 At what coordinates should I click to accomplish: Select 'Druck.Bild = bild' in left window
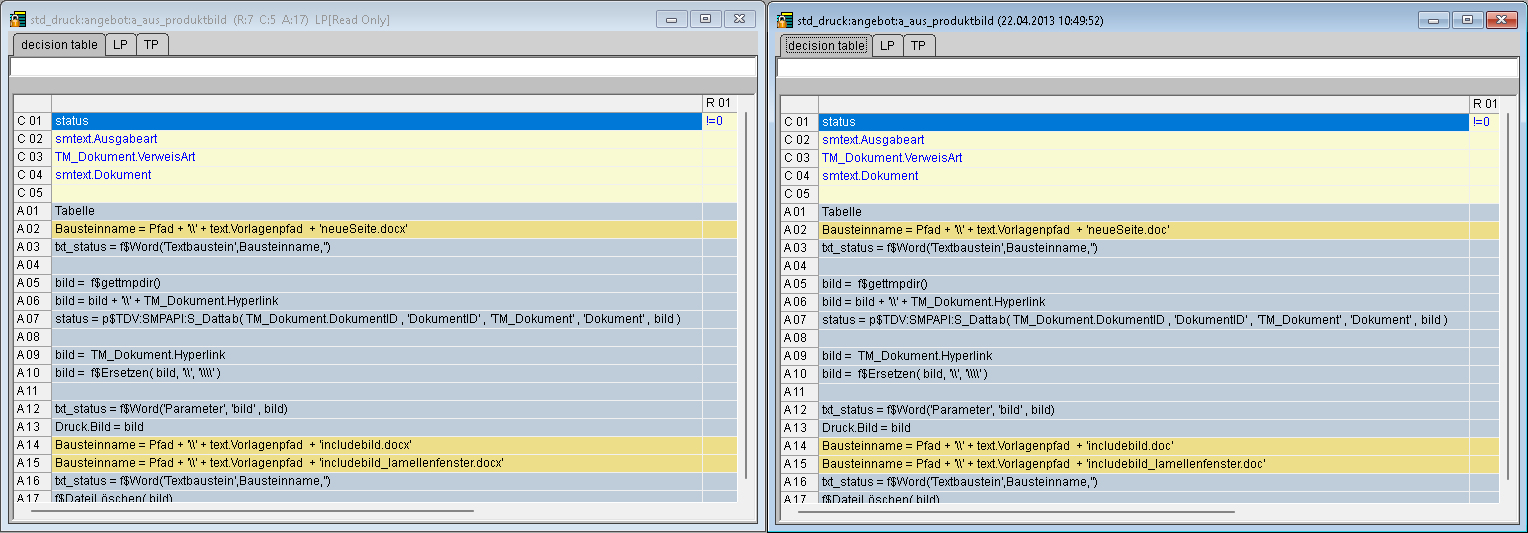click(377, 427)
